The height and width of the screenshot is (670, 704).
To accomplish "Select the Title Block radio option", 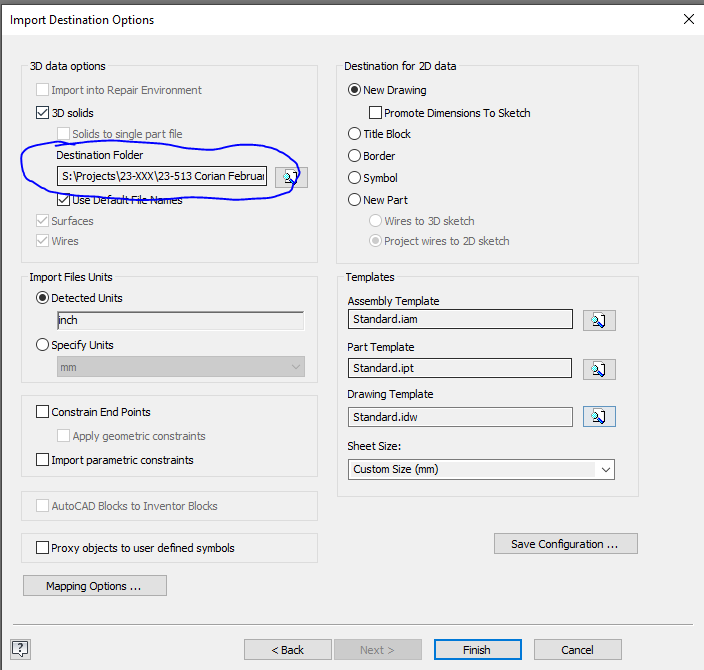I will point(354,133).
